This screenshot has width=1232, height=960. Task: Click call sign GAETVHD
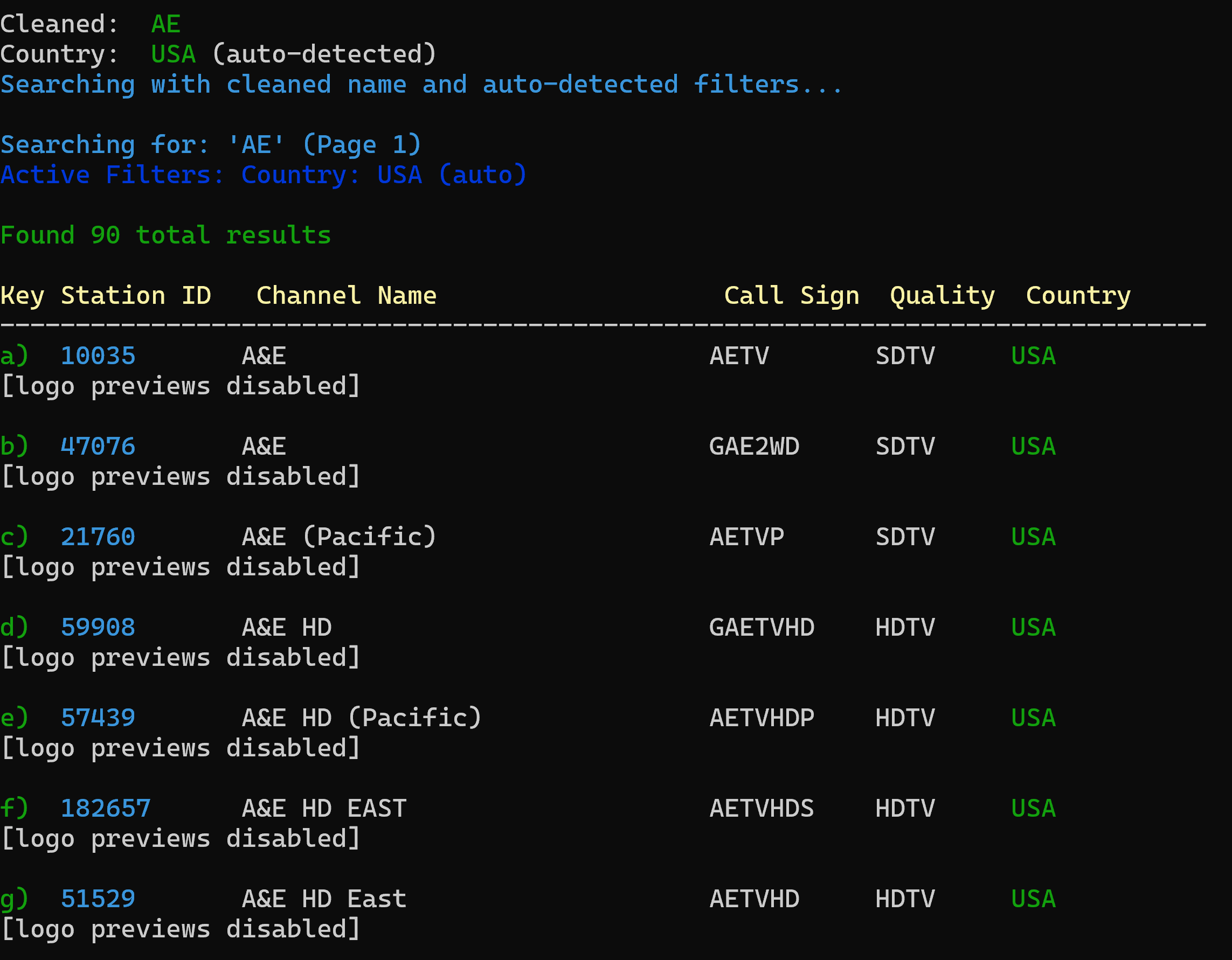[762, 627]
